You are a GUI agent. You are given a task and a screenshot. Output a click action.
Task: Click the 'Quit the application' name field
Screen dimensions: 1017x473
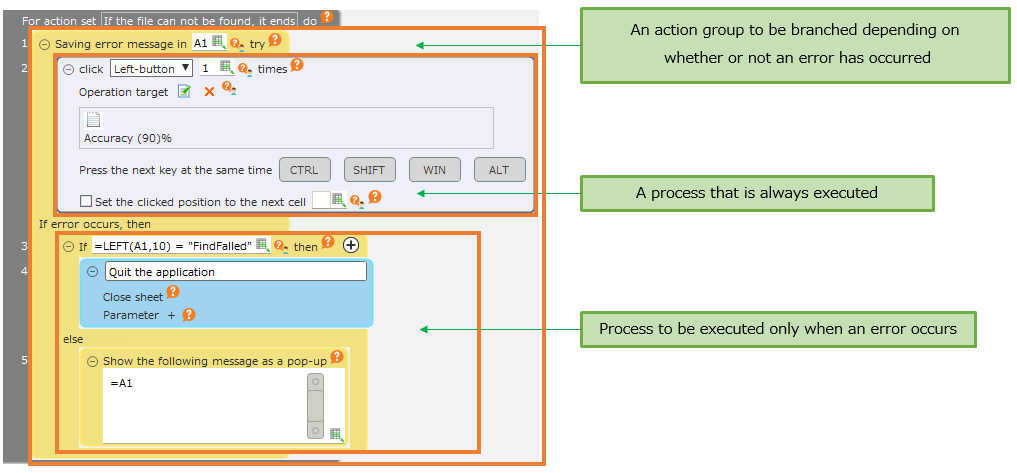coord(236,271)
